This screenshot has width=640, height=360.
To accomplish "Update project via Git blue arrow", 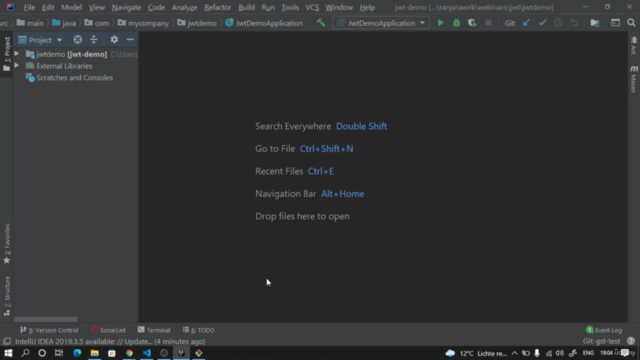I will coord(527,23).
